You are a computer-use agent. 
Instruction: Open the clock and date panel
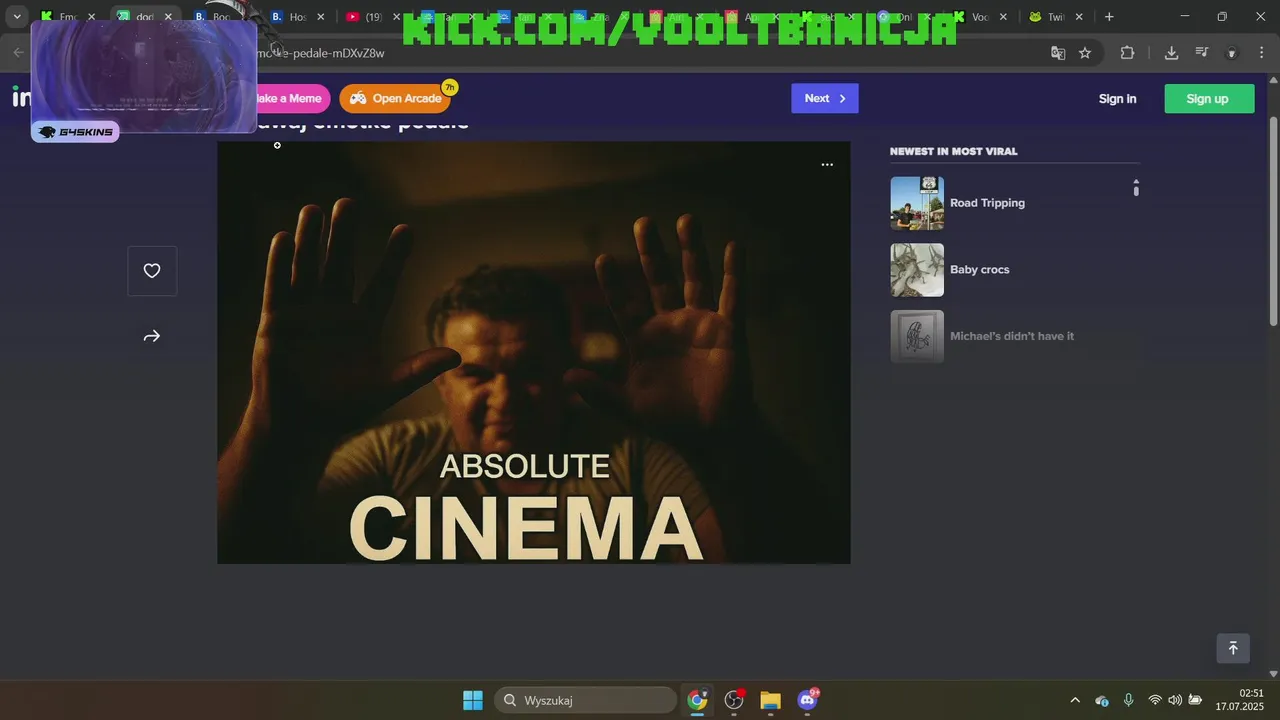coord(1240,700)
